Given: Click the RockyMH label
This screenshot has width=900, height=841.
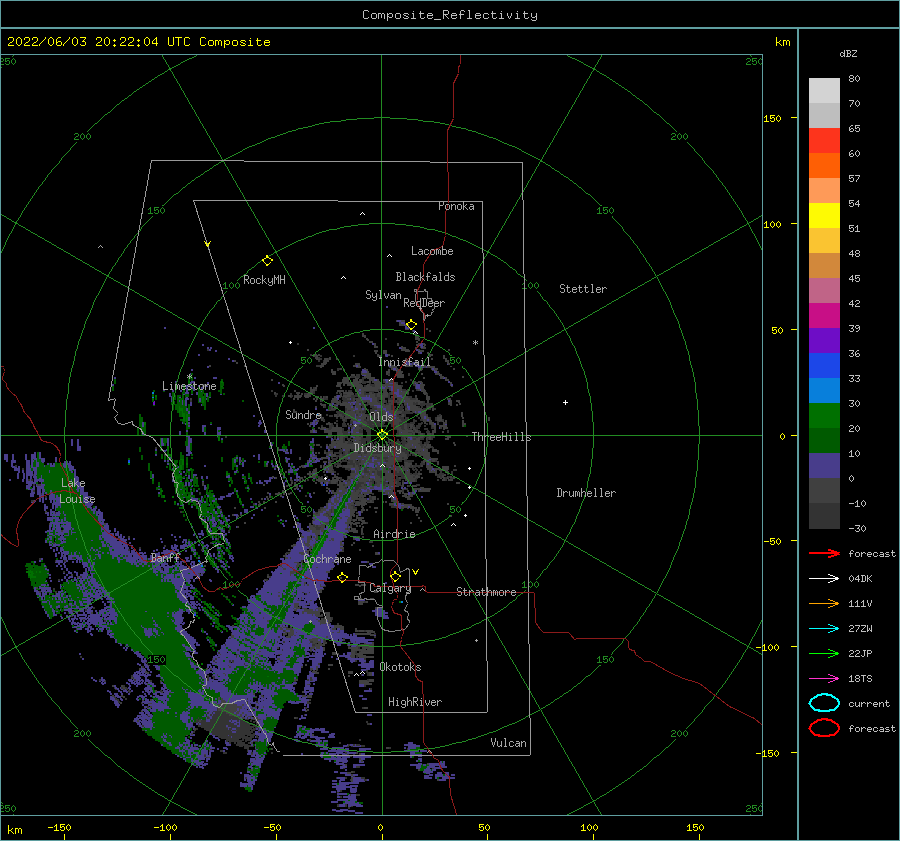Looking at the screenshot, I should point(264,280).
